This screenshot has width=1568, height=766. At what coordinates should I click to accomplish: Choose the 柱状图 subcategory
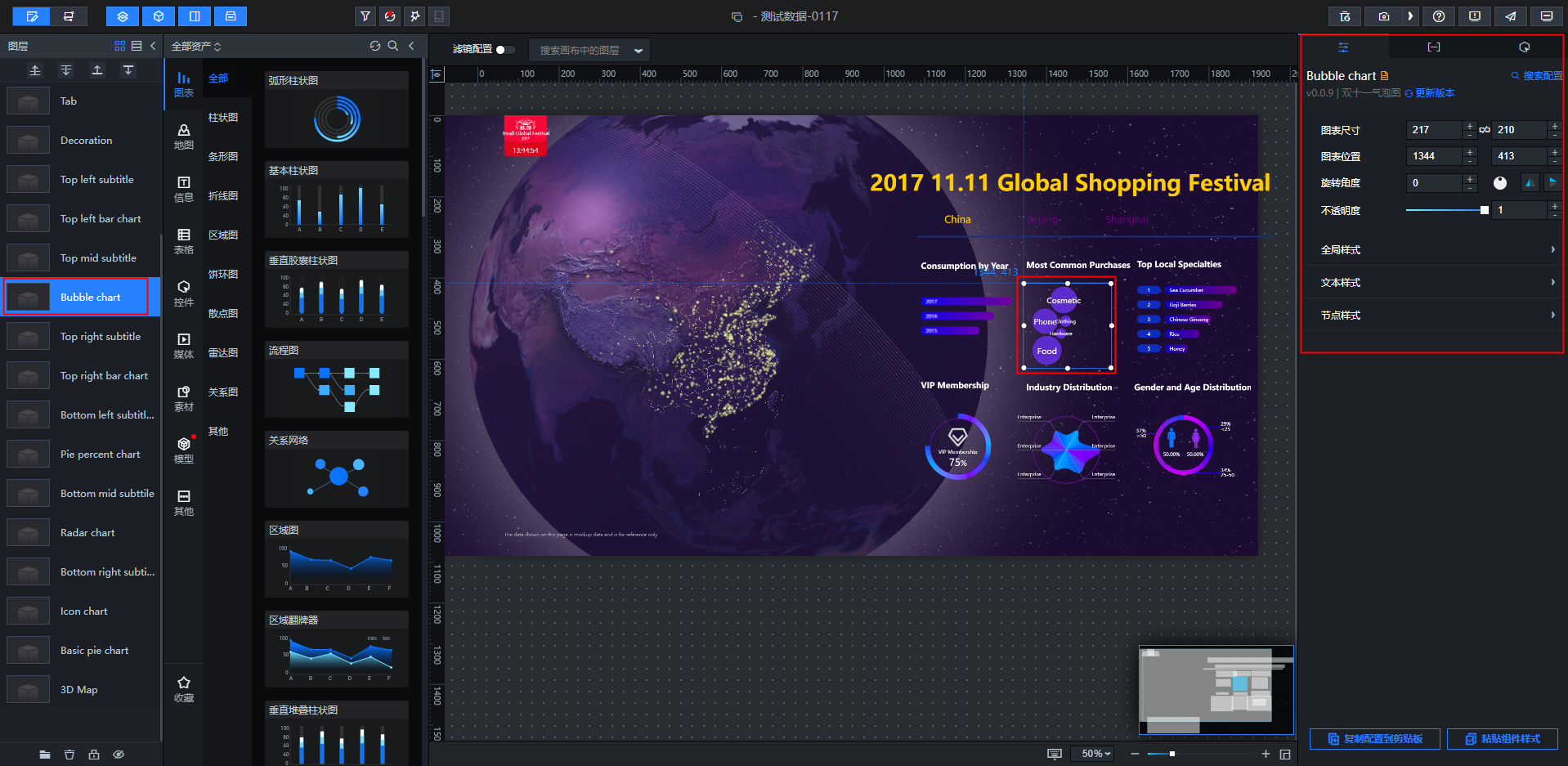(x=223, y=118)
